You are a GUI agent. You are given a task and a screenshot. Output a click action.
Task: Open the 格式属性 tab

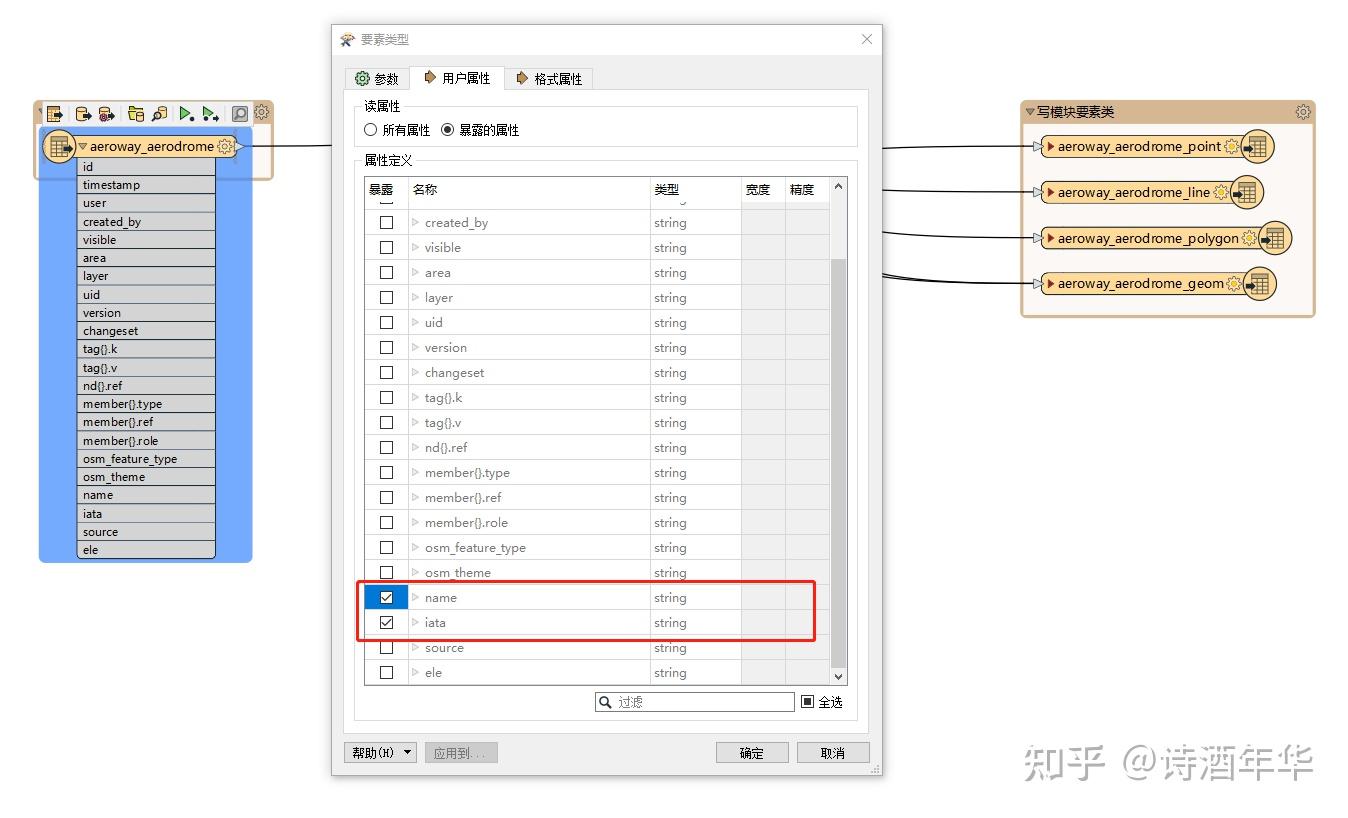coord(549,77)
